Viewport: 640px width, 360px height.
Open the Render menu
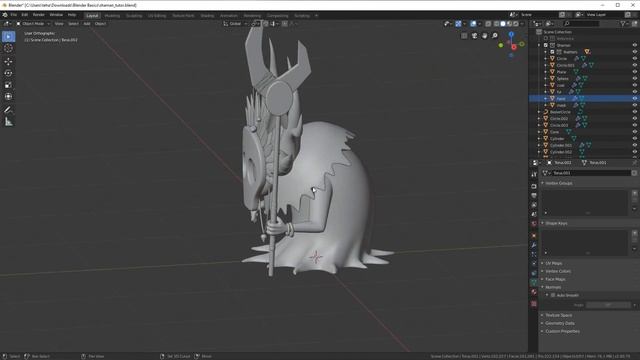(x=39, y=15)
